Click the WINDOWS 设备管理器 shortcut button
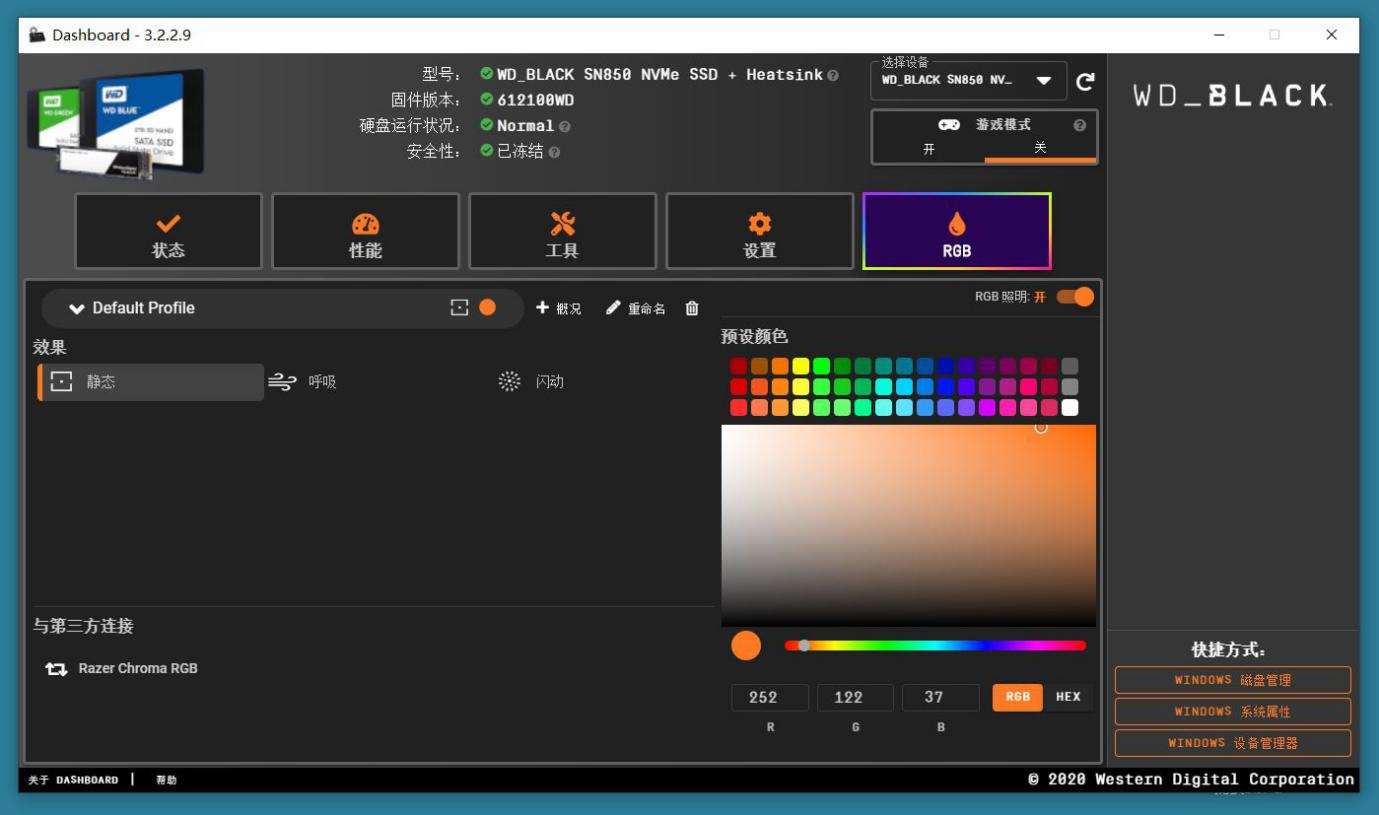1379x815 pixels. point(1233,743)
